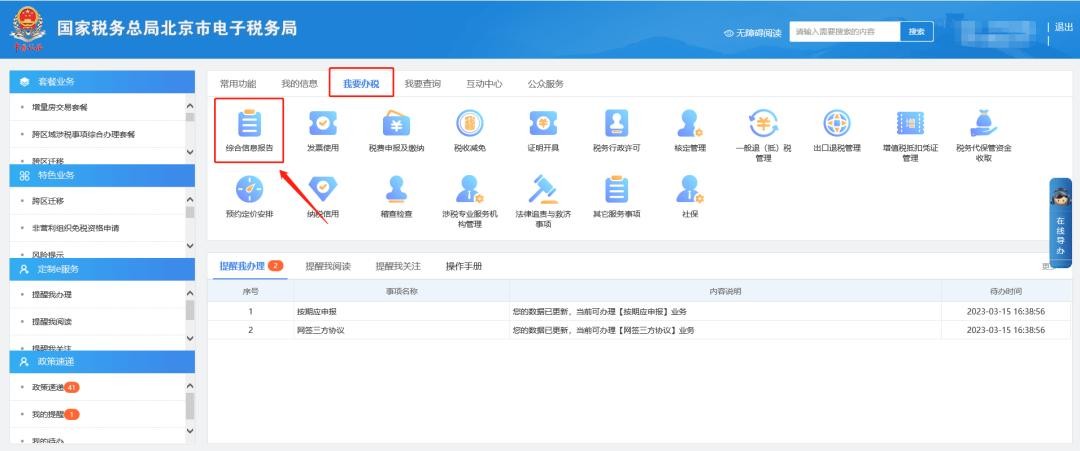The image size is (1080, 451).
Task: Open the 综合信息报告 icon
Action: point(248,124)
